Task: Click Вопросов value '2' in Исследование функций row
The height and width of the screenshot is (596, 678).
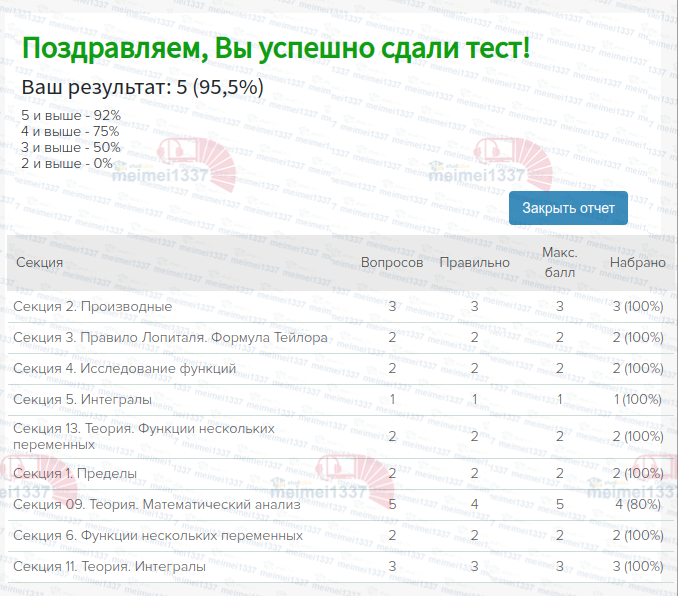Action: [392, 369]
